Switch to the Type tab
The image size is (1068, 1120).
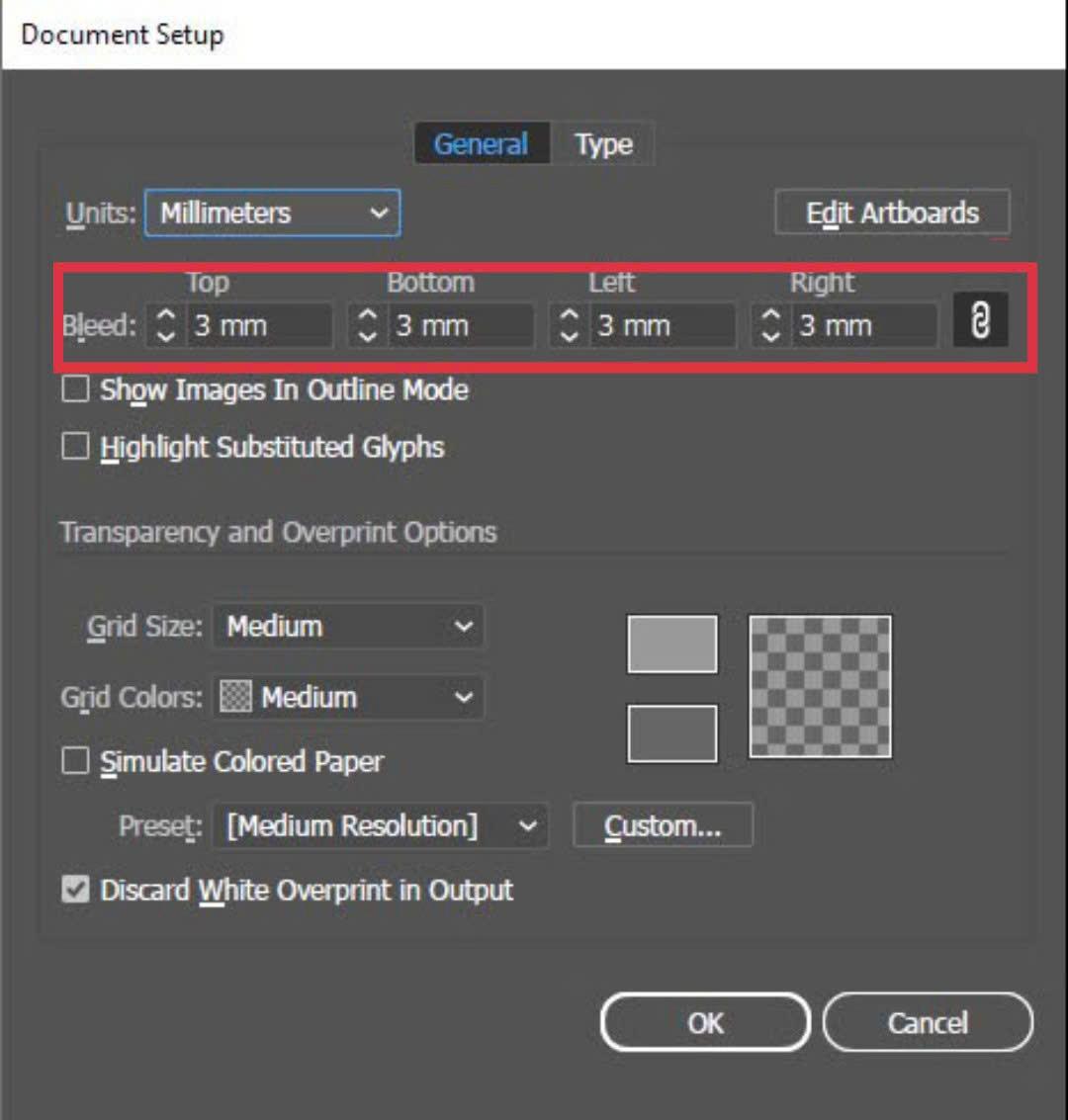pos(603,144)
